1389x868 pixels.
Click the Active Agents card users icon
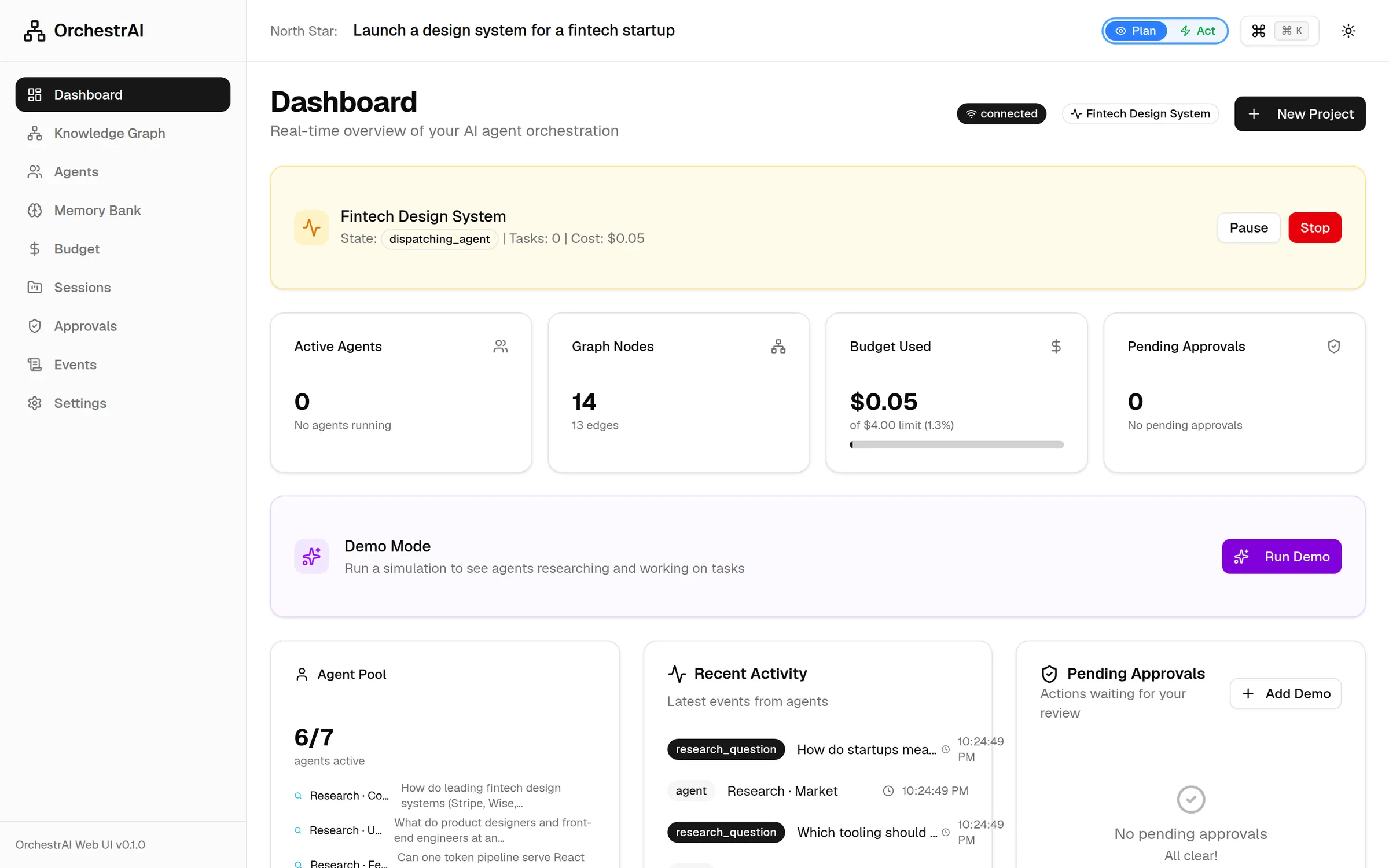click(501, 346)
